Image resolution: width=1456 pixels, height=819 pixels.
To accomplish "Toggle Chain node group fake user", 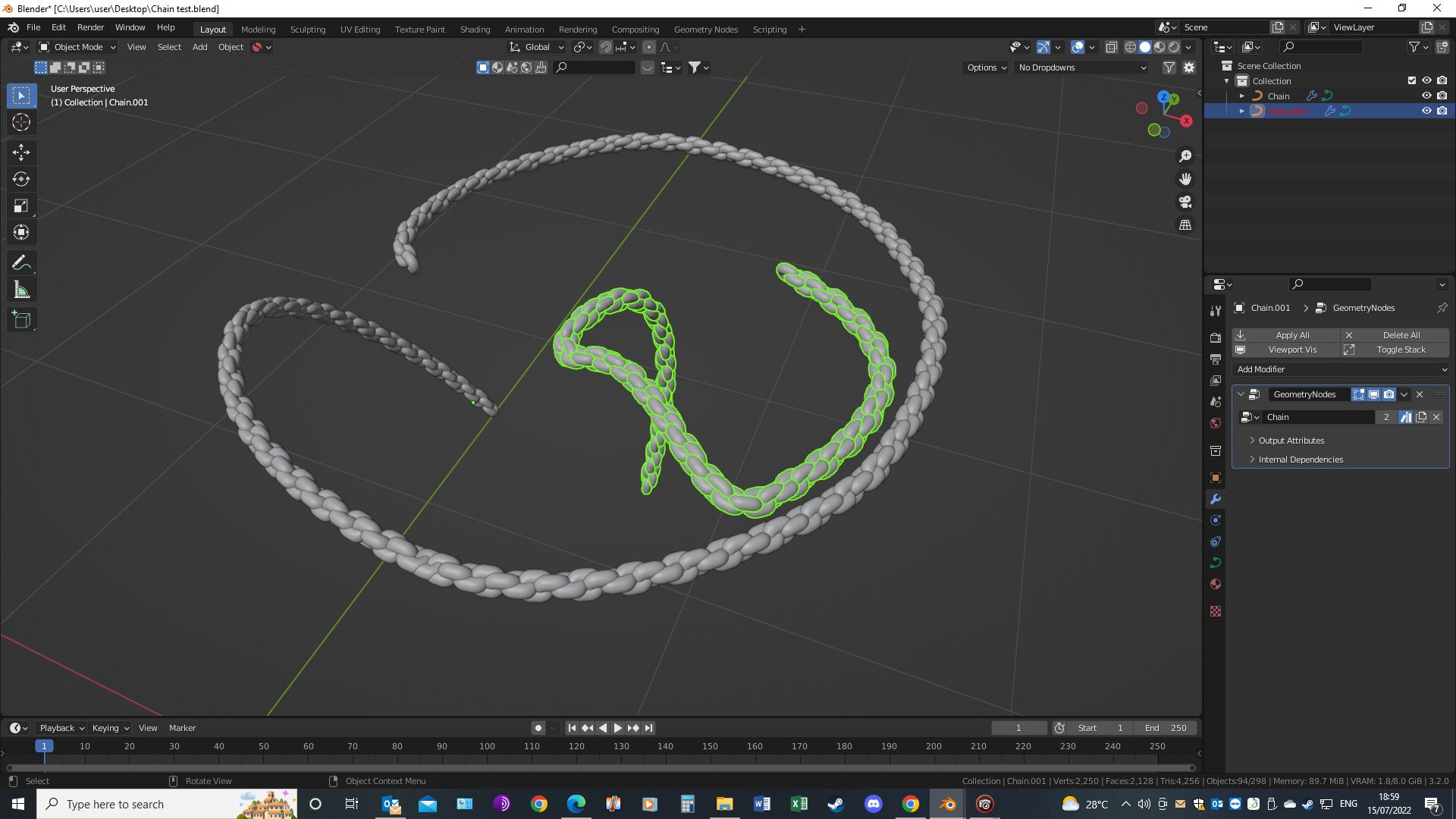I will [1406, 417].
